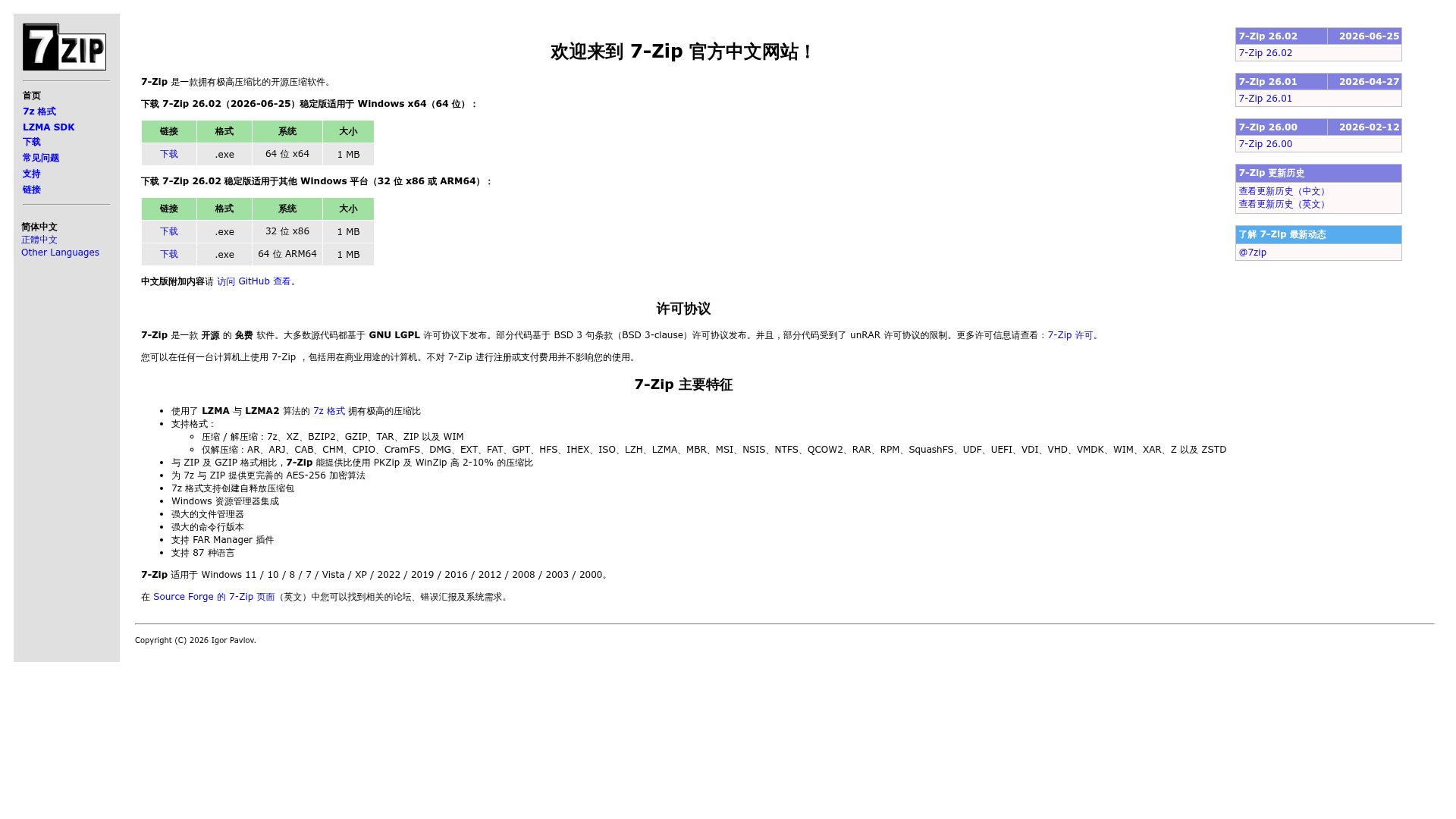Image resolution: width=1456 pixels, height=819 pixels.
Task: Click the 强大的文件管理器 list item
Action: [208, 514]
